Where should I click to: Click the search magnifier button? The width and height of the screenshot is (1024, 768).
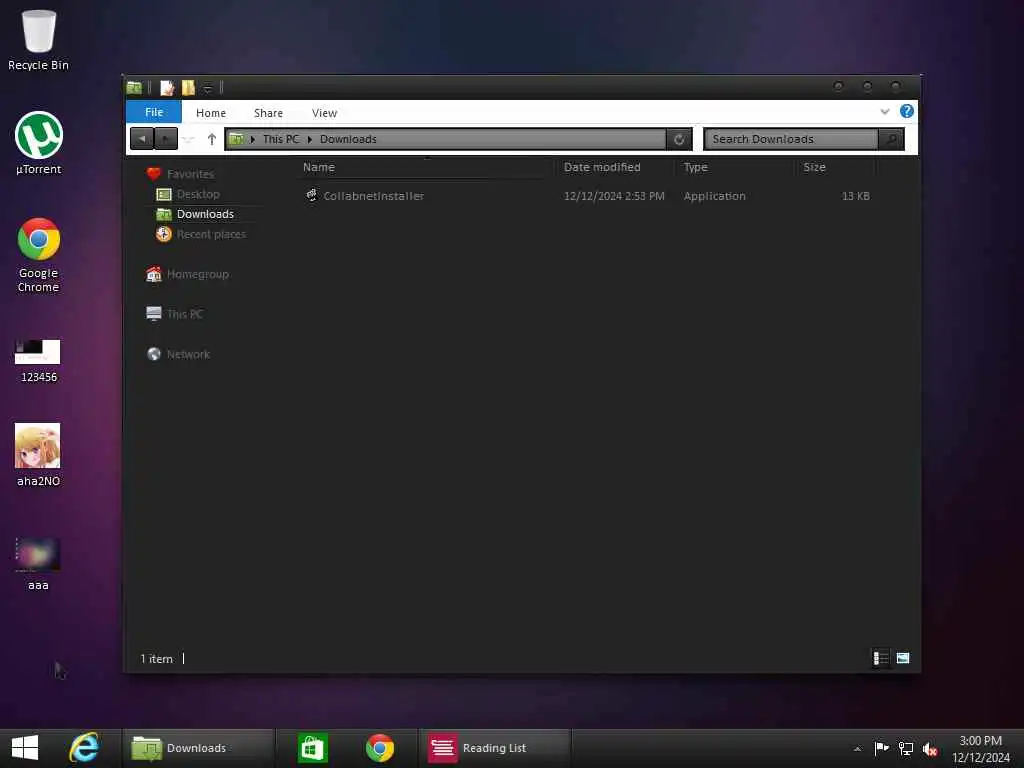click(891, 139)
